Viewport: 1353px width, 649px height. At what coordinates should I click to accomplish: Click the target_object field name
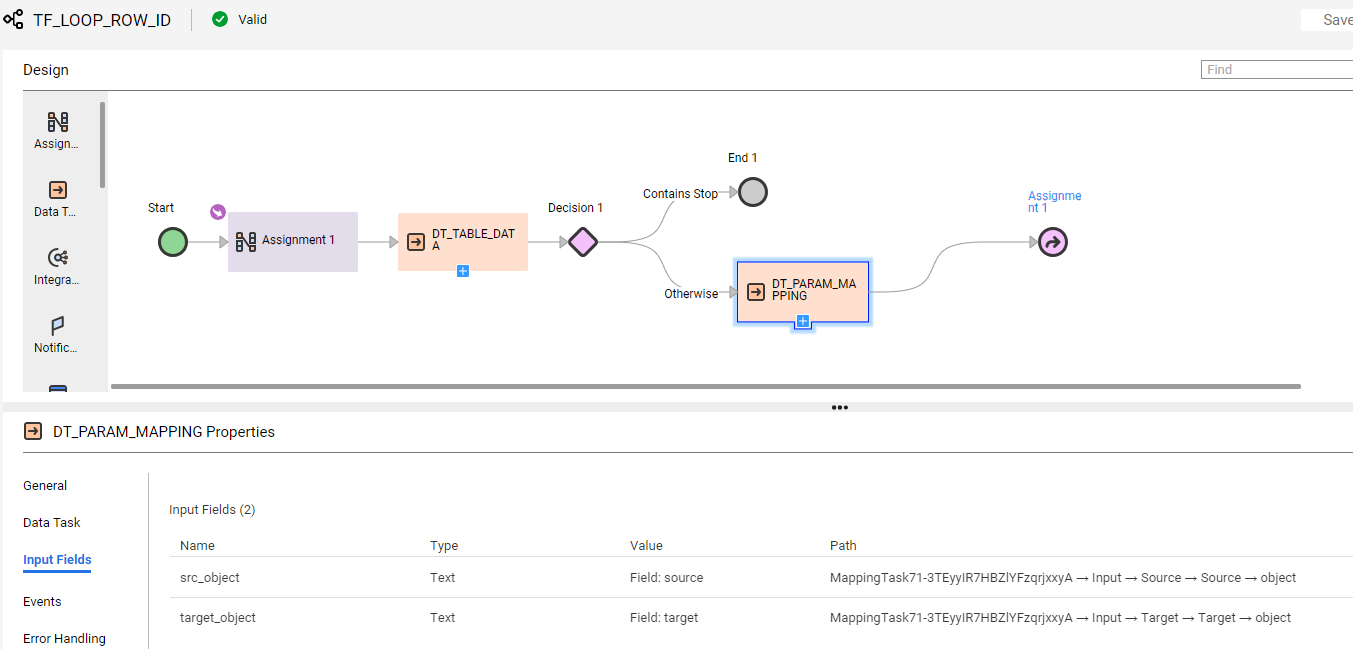218,618
